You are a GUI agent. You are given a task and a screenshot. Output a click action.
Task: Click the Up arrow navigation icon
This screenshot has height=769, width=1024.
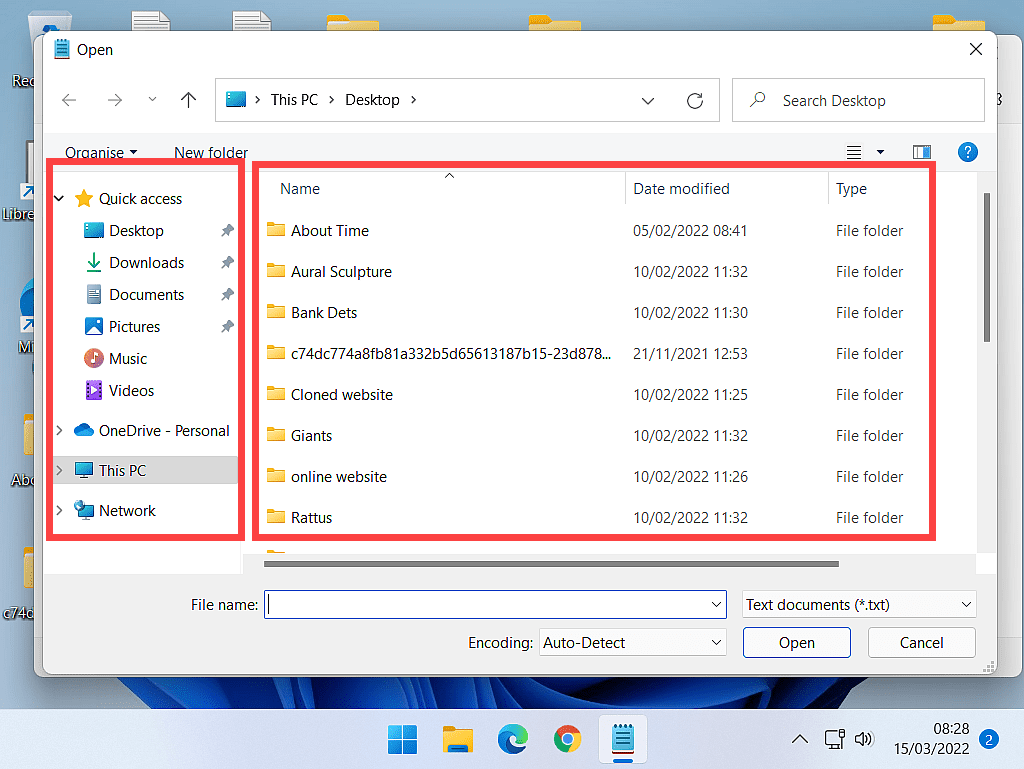188,100
